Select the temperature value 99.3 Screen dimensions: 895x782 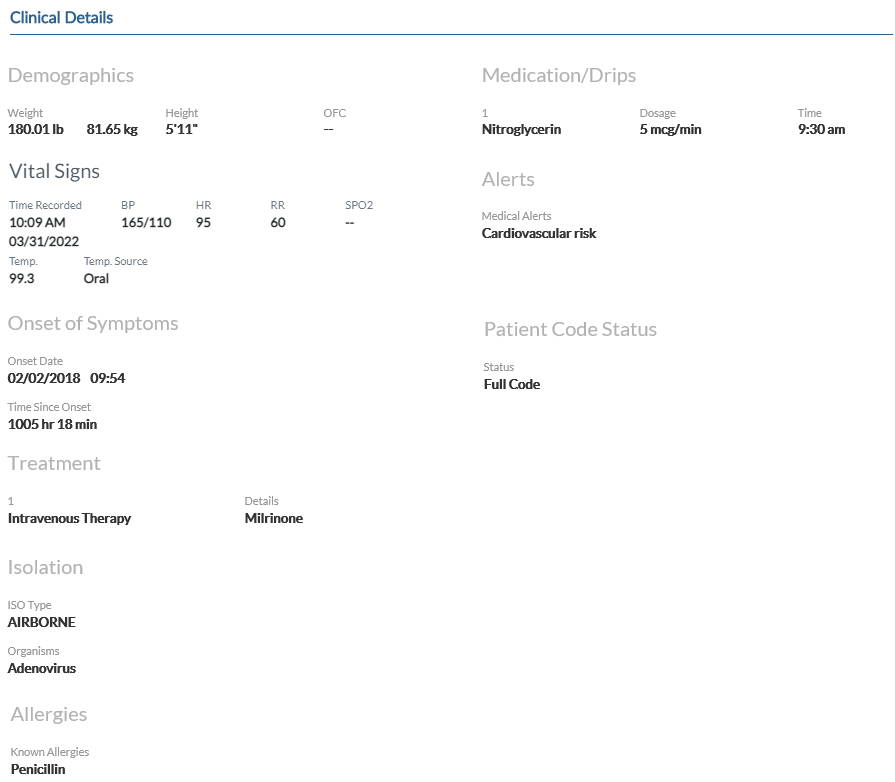(x=22, y=279)
